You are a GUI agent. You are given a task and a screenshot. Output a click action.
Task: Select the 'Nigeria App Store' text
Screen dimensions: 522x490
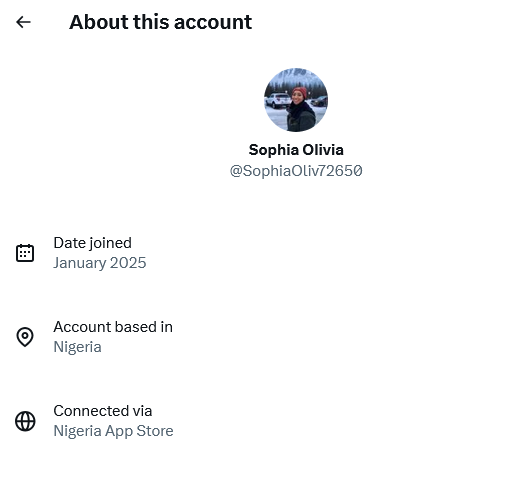tap(113, 431)
